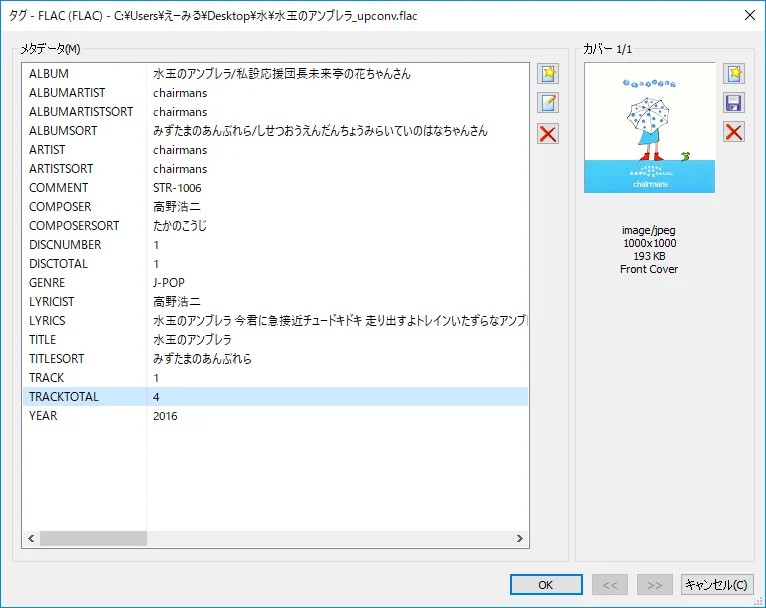Click the front cover album thumbnail

pos(649,128)
